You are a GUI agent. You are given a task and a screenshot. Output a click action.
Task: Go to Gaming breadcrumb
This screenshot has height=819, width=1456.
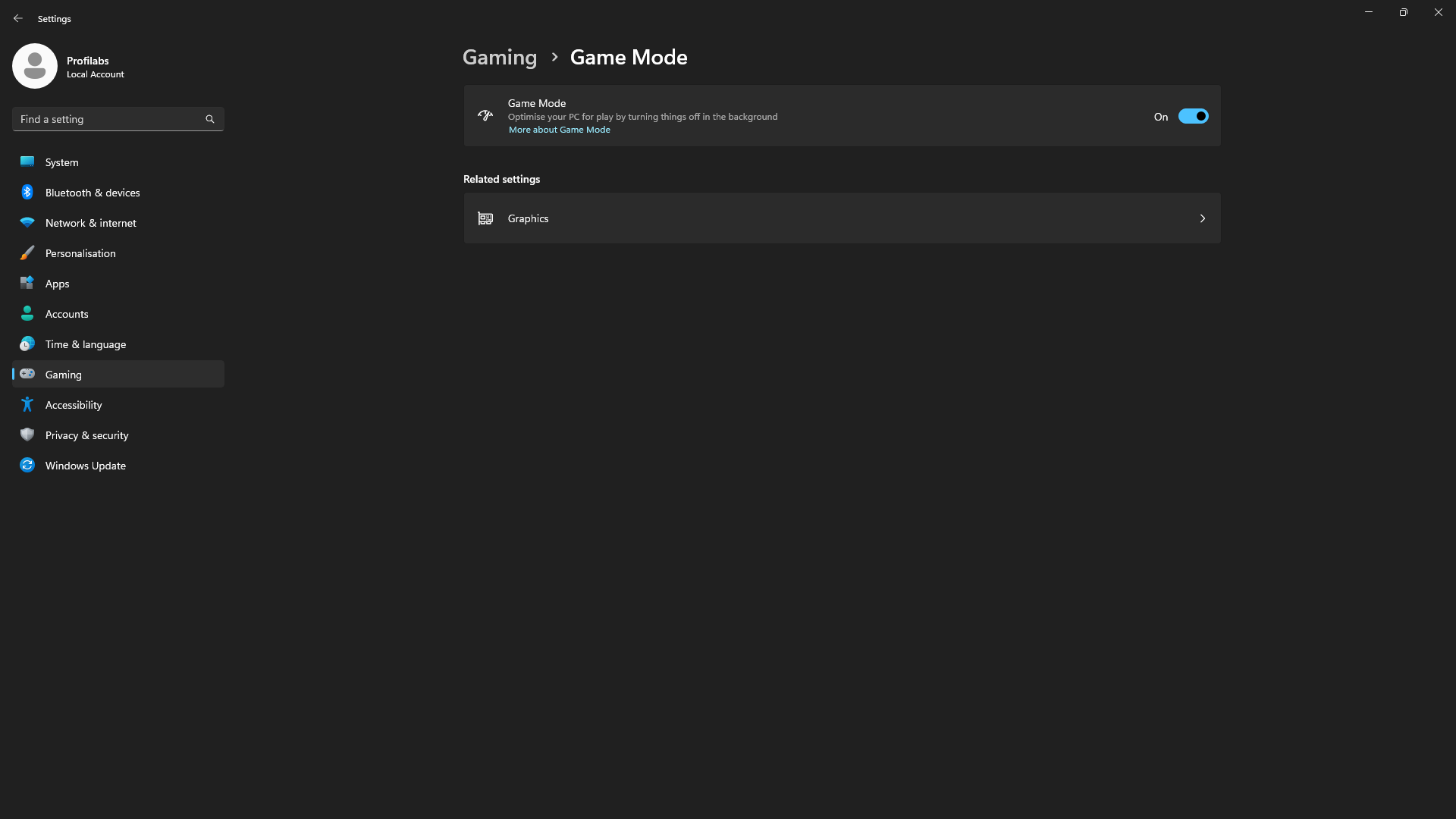coord(500,57)
